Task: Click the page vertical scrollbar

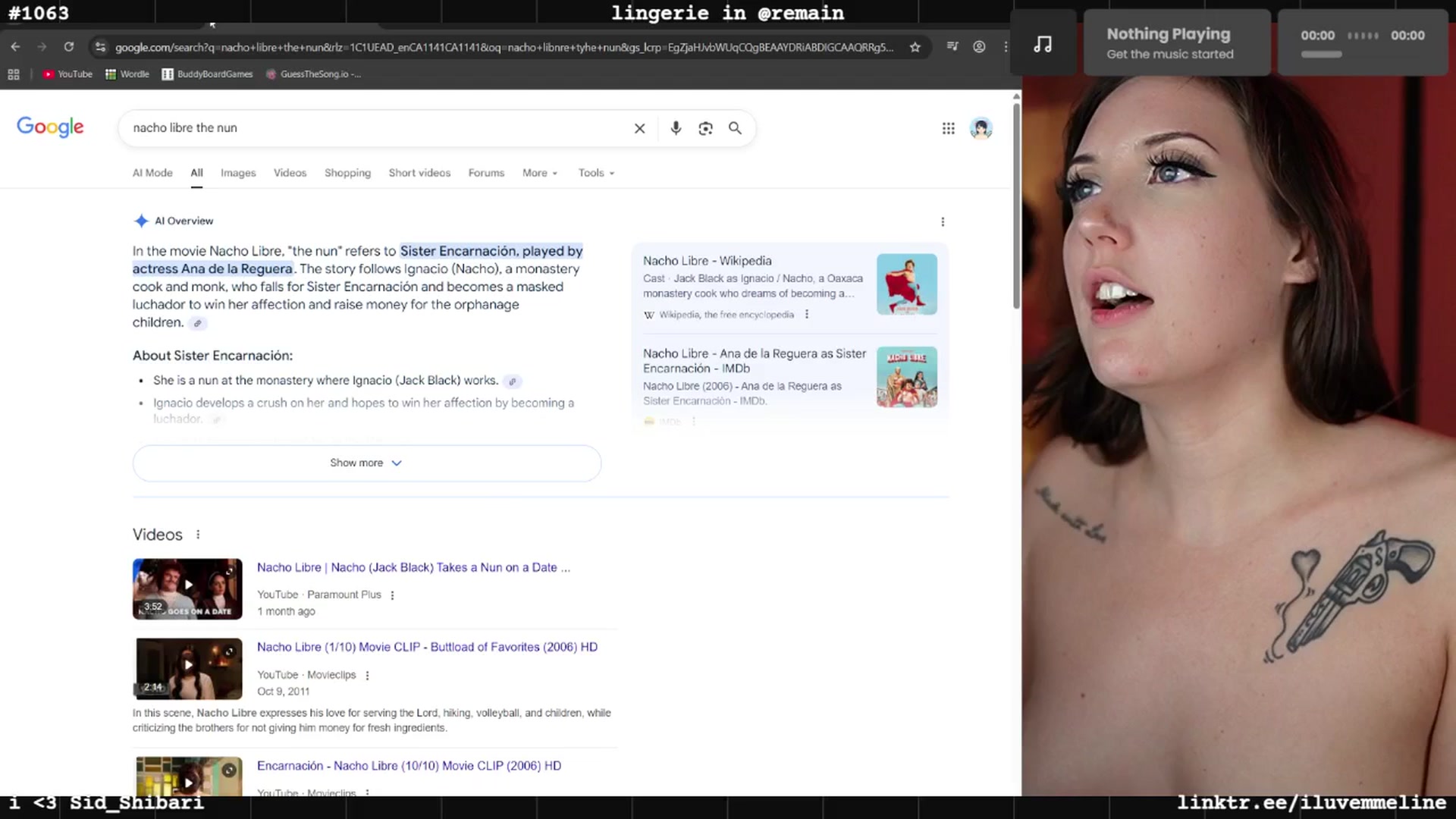Action: pyautogui.click(x=1016, y=205)
